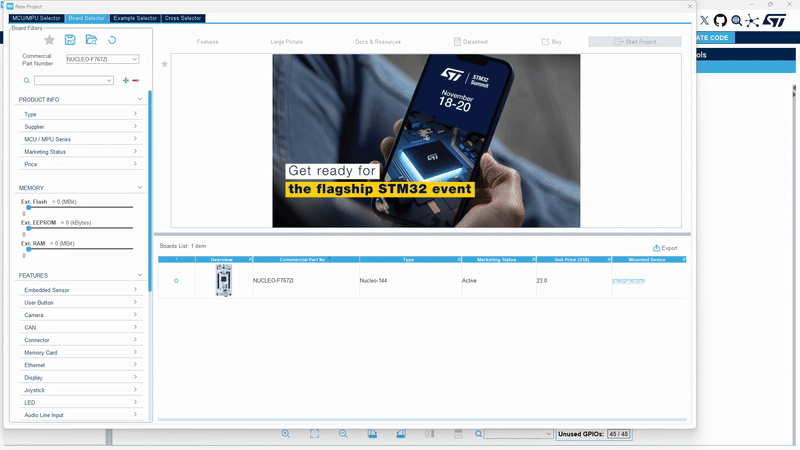Collapse the PRODUCT INFO section

[x=140, y=99]
